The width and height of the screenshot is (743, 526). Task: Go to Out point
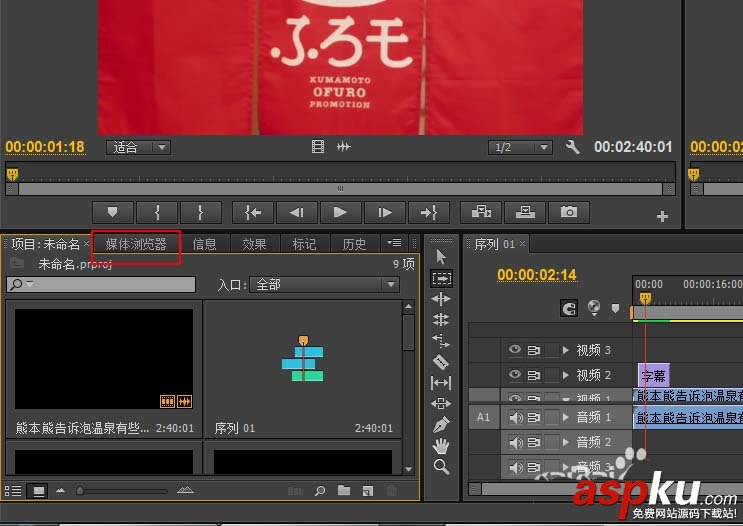[x=428, y=212]
